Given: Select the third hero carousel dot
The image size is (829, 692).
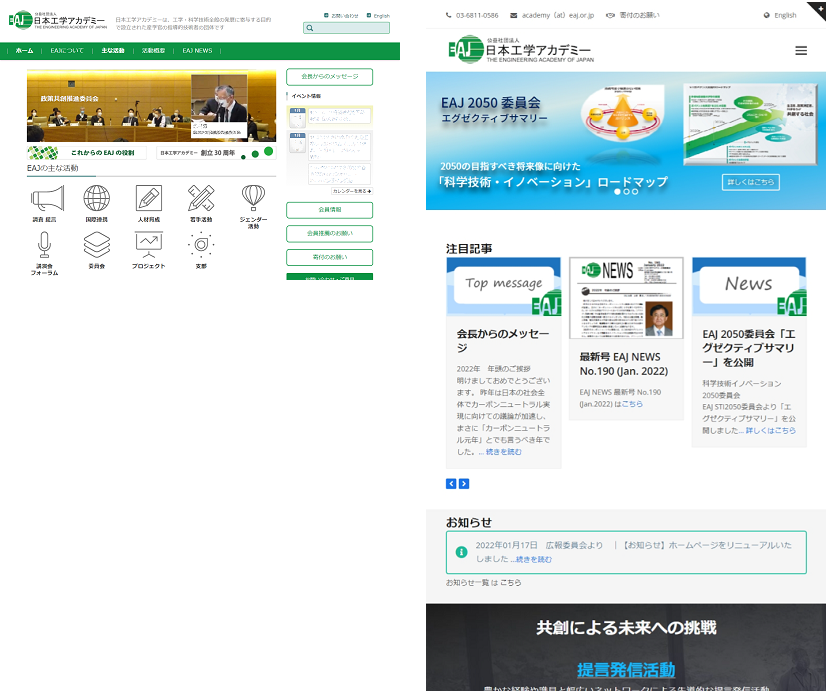Looking at the screenshot, I should [635, 192].
